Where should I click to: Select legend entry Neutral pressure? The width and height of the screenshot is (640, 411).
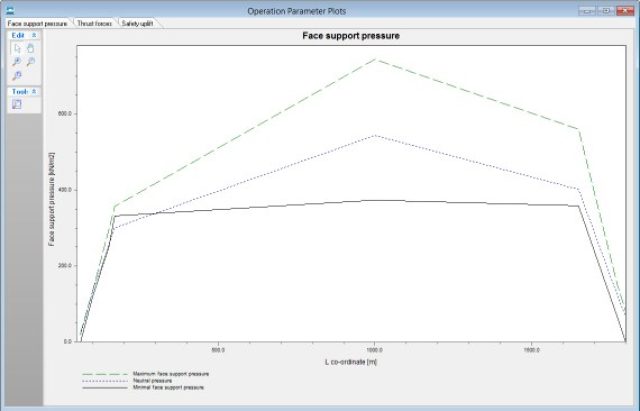point(152,381)
